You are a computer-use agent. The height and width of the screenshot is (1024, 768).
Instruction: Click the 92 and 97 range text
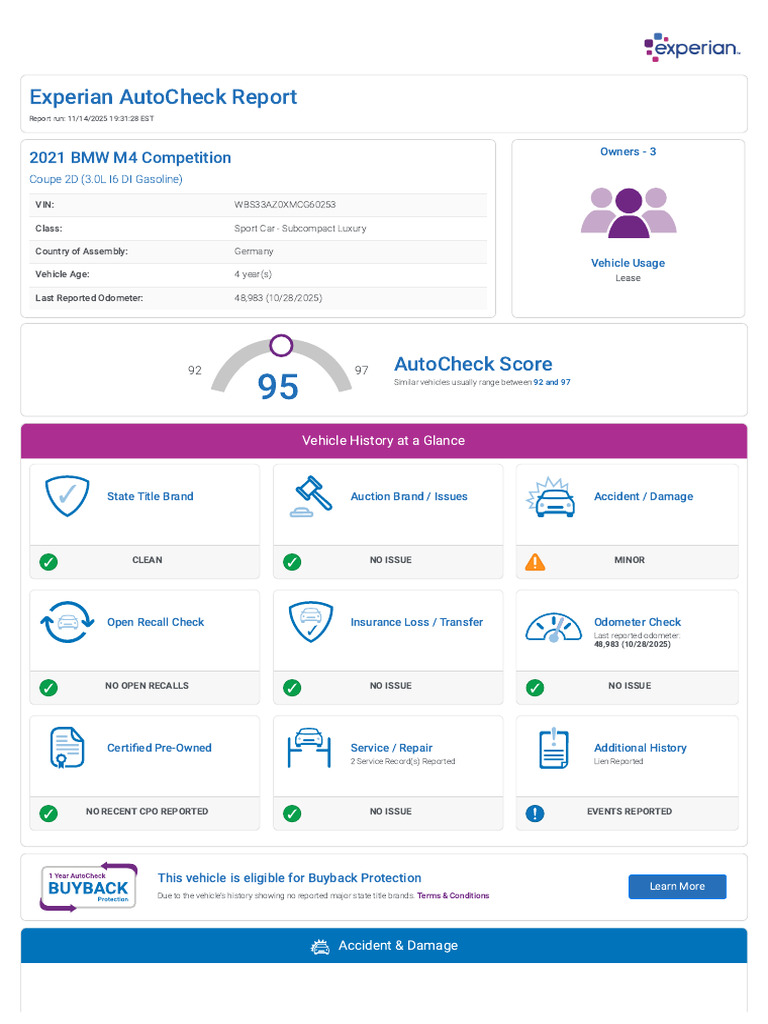click(x=552, y=382)
